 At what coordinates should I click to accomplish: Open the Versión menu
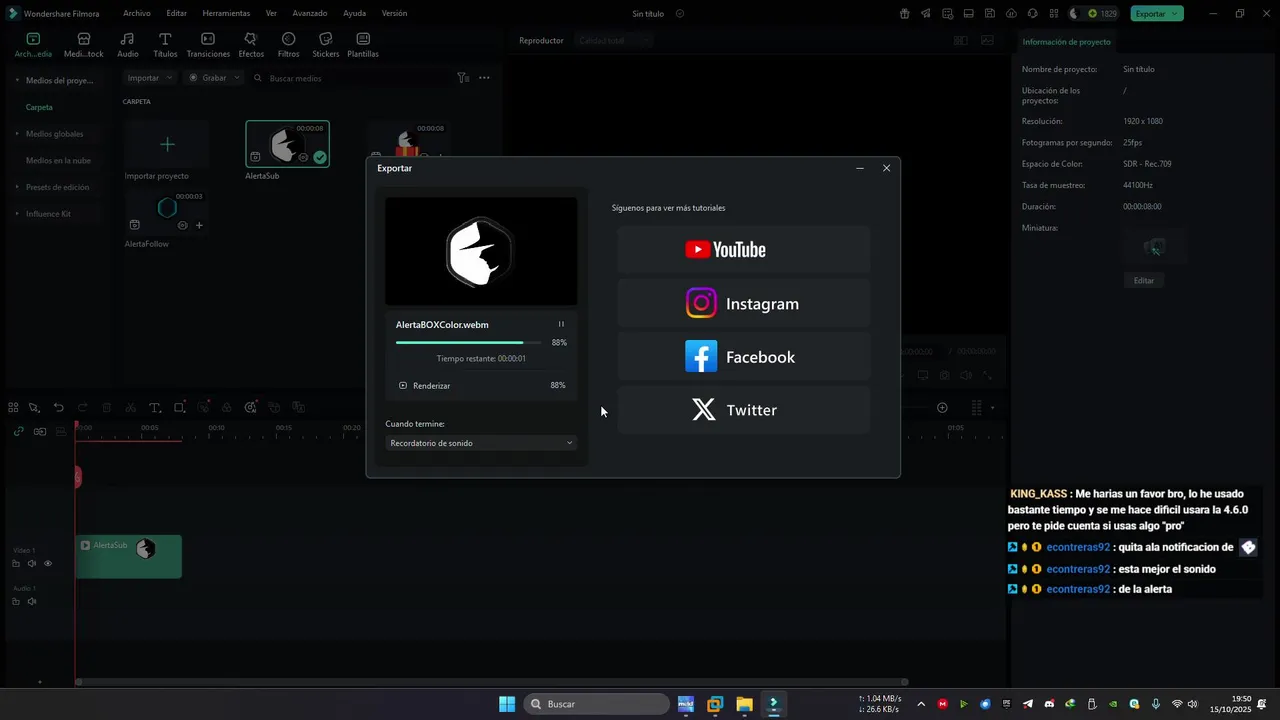pyautogui.click(x=394, y=13)
